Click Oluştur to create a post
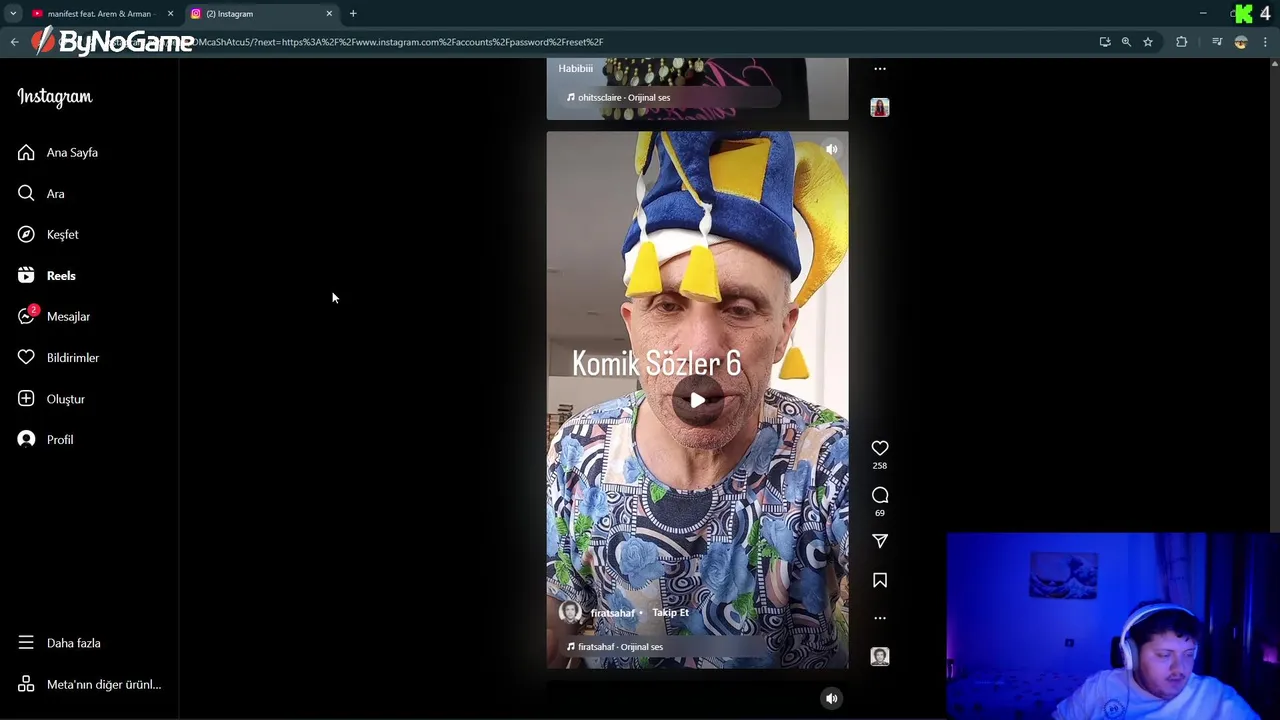 coord(51,398)
